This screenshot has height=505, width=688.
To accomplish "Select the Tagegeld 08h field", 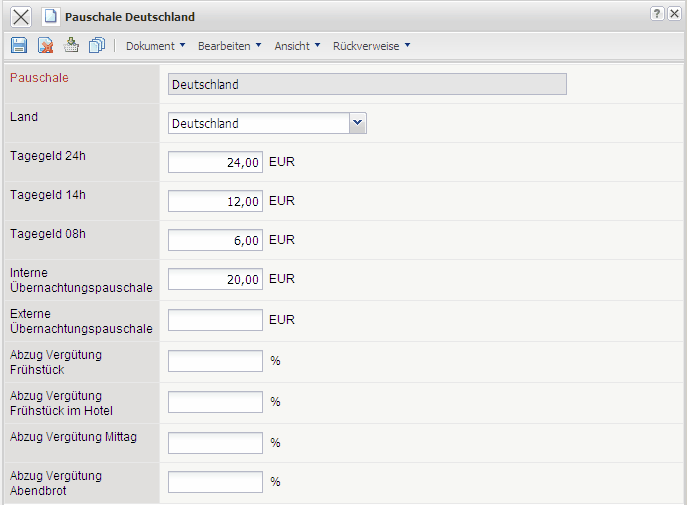I will (x=215, y=240).
